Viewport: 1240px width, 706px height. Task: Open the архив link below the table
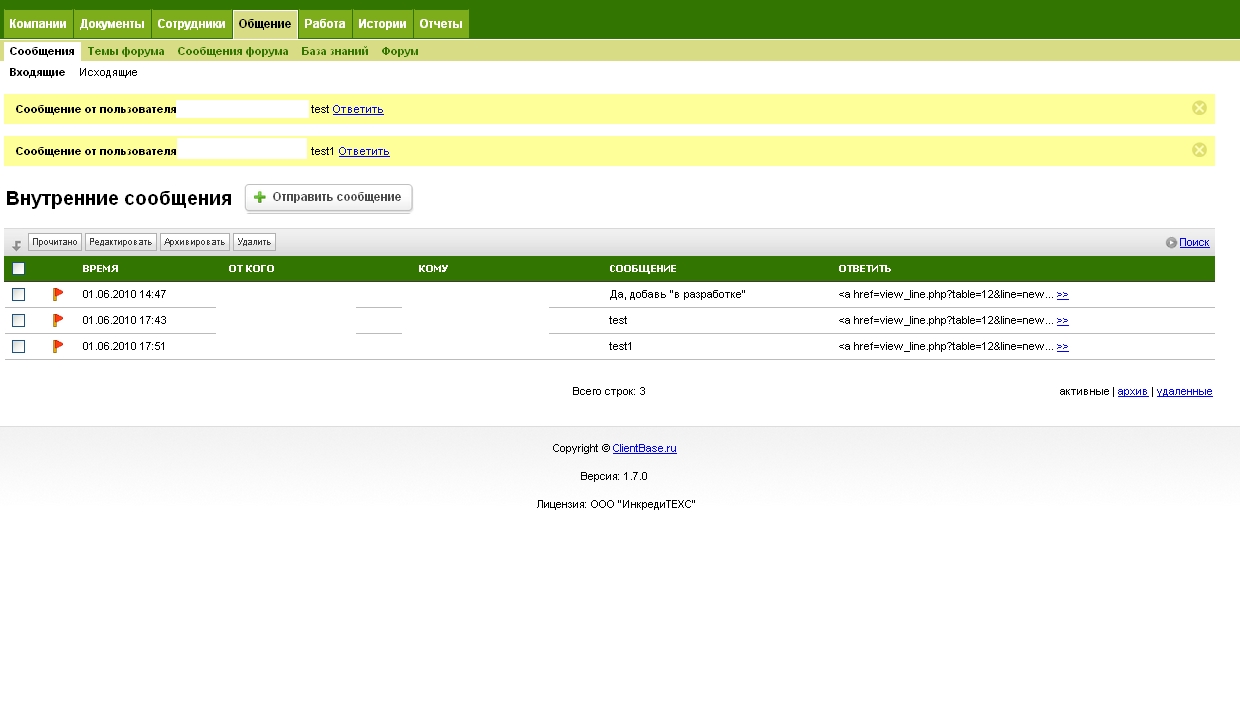tap(1132, 392)
